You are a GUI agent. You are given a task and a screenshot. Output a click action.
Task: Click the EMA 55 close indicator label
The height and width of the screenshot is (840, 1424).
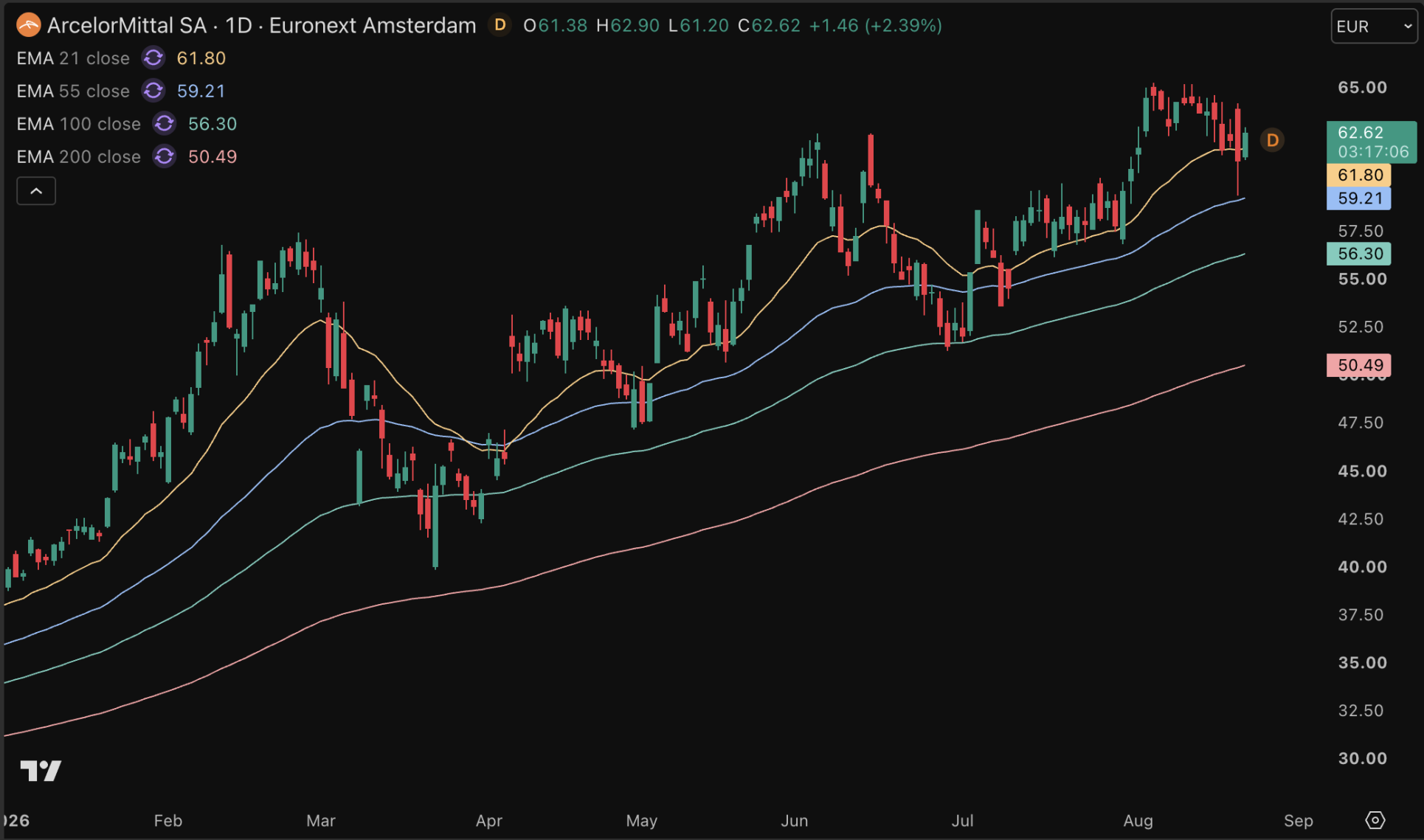[x=73, y=91]
